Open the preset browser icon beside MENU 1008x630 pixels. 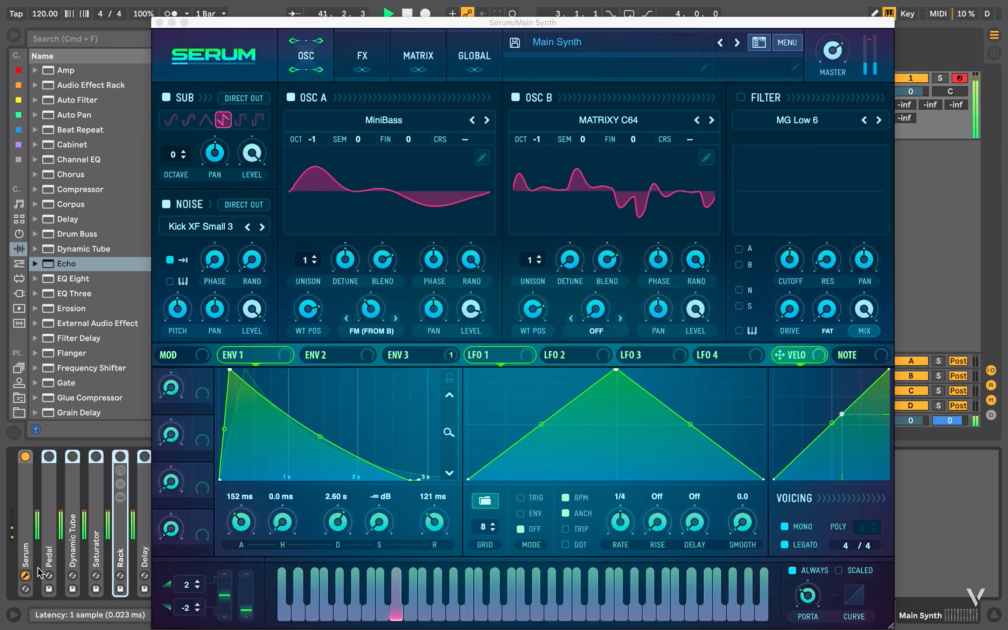(759, 42)
